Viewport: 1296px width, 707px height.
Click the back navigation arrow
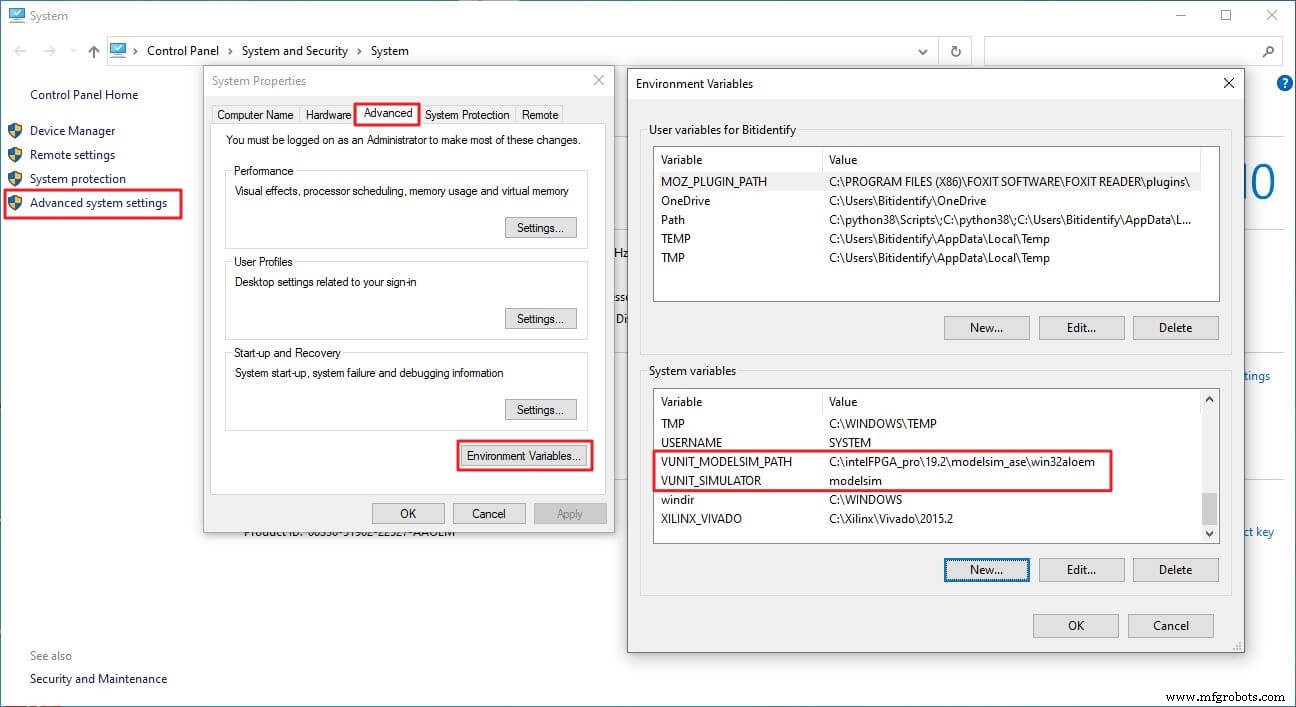coord(19,50)
